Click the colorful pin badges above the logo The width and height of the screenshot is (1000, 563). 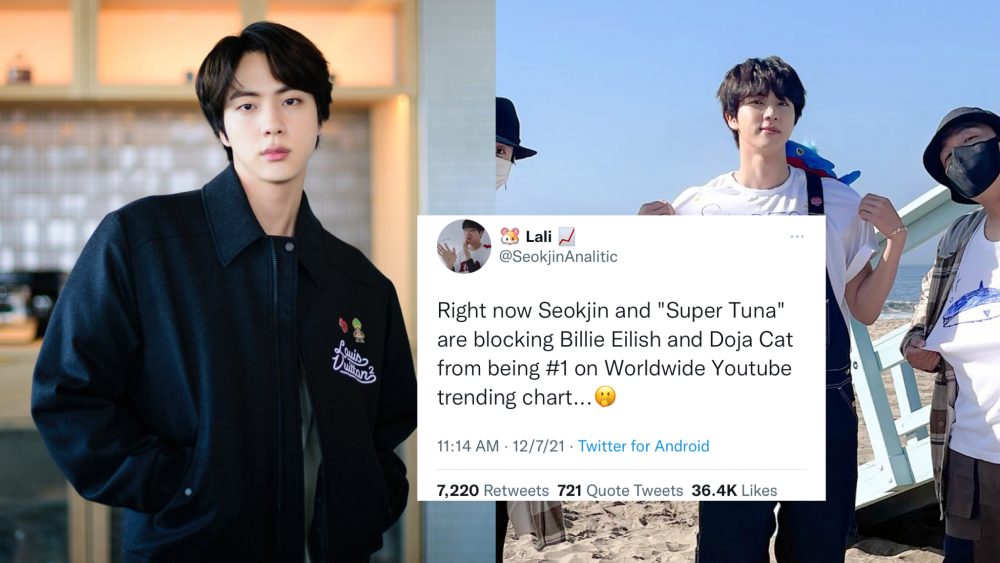(x=352, y=328)
